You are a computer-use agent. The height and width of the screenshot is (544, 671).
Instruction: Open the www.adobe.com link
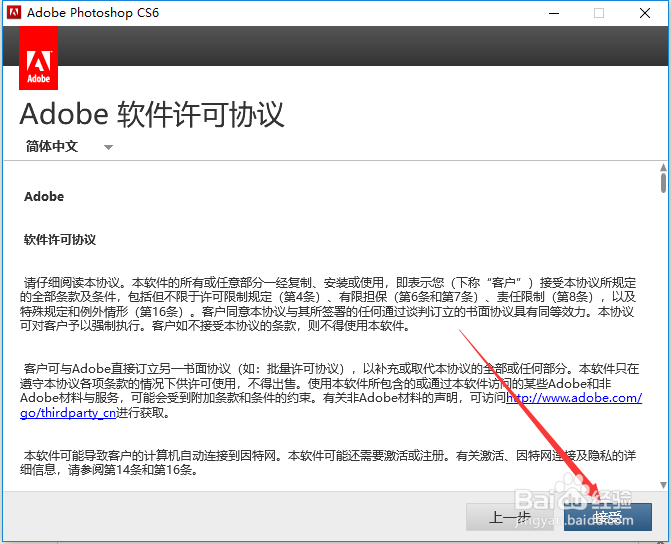[574, 398]
